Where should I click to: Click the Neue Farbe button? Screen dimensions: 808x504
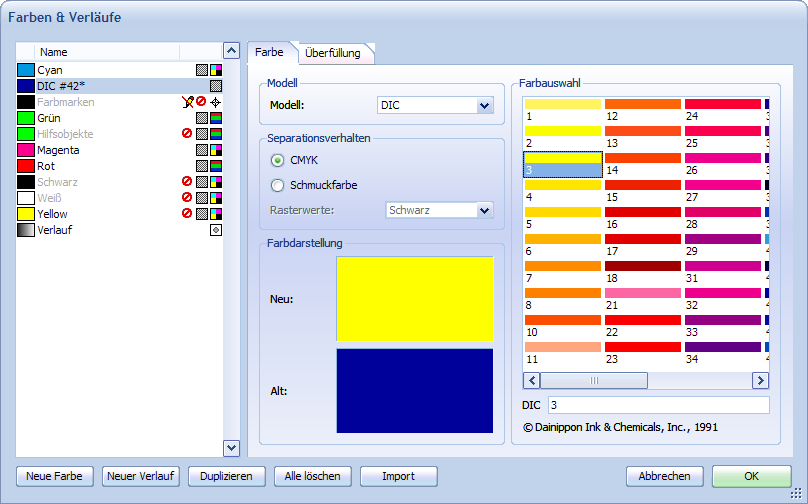click(x=55, y=476)
